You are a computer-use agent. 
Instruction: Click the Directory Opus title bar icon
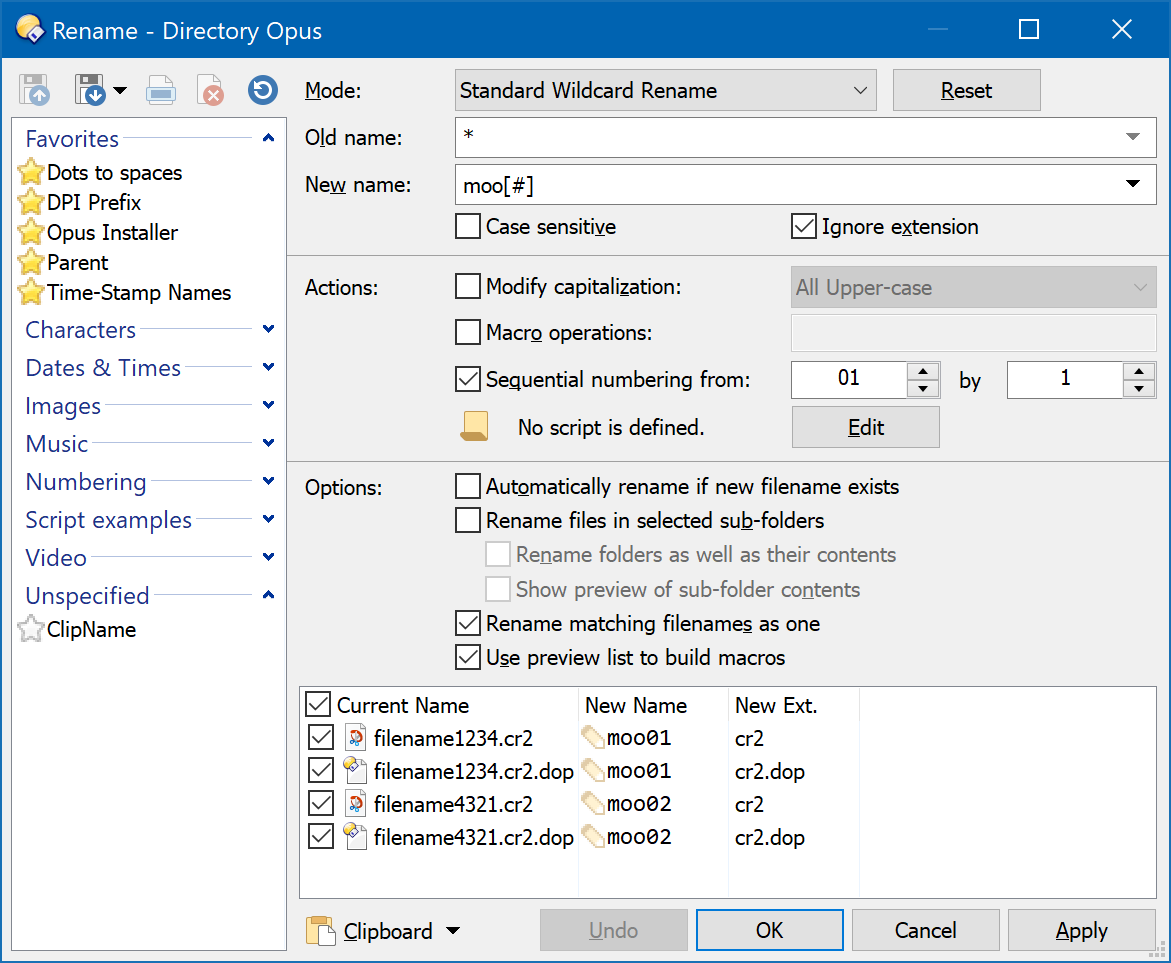(x=31, y=29)
